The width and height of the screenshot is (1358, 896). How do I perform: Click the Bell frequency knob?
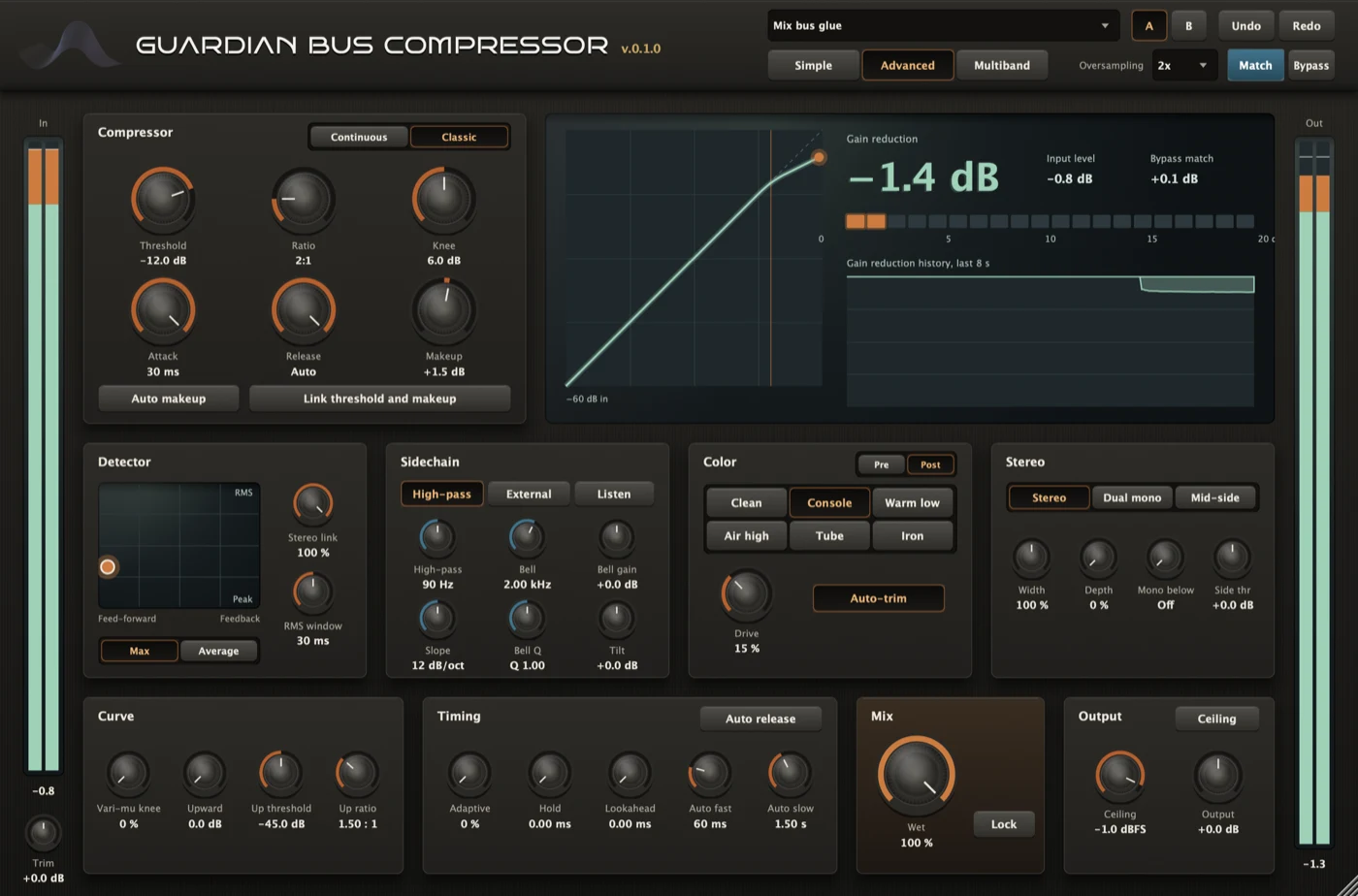coord(527,537)
